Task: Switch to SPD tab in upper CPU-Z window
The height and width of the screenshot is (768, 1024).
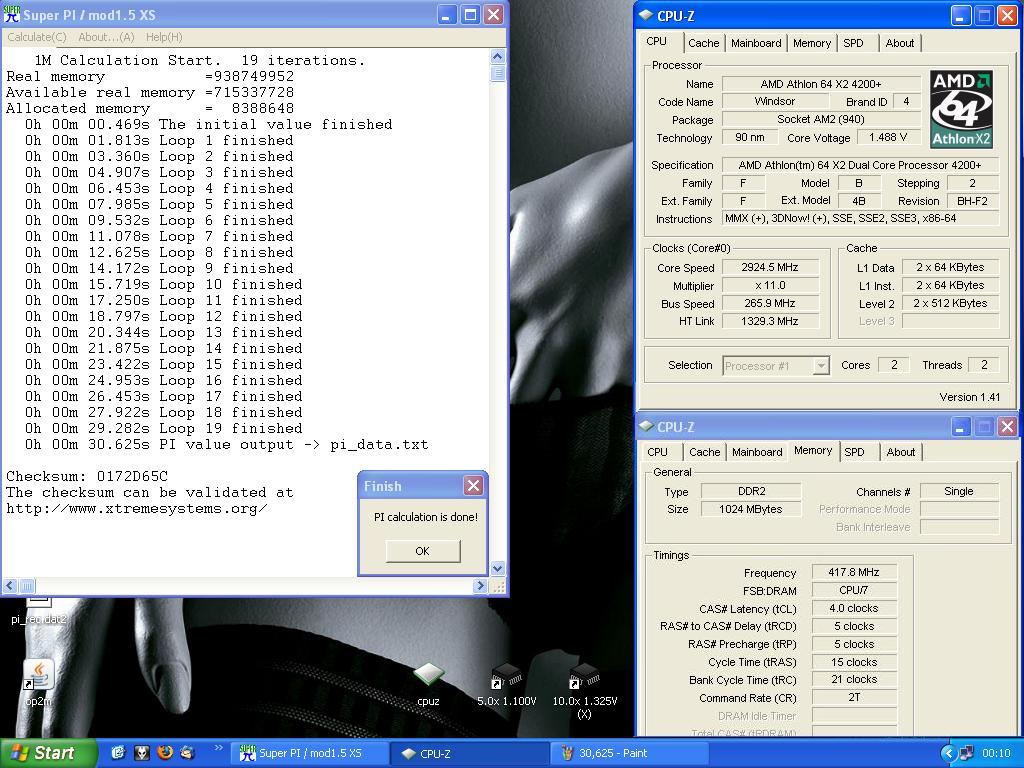Action: [x=853, y=43]
